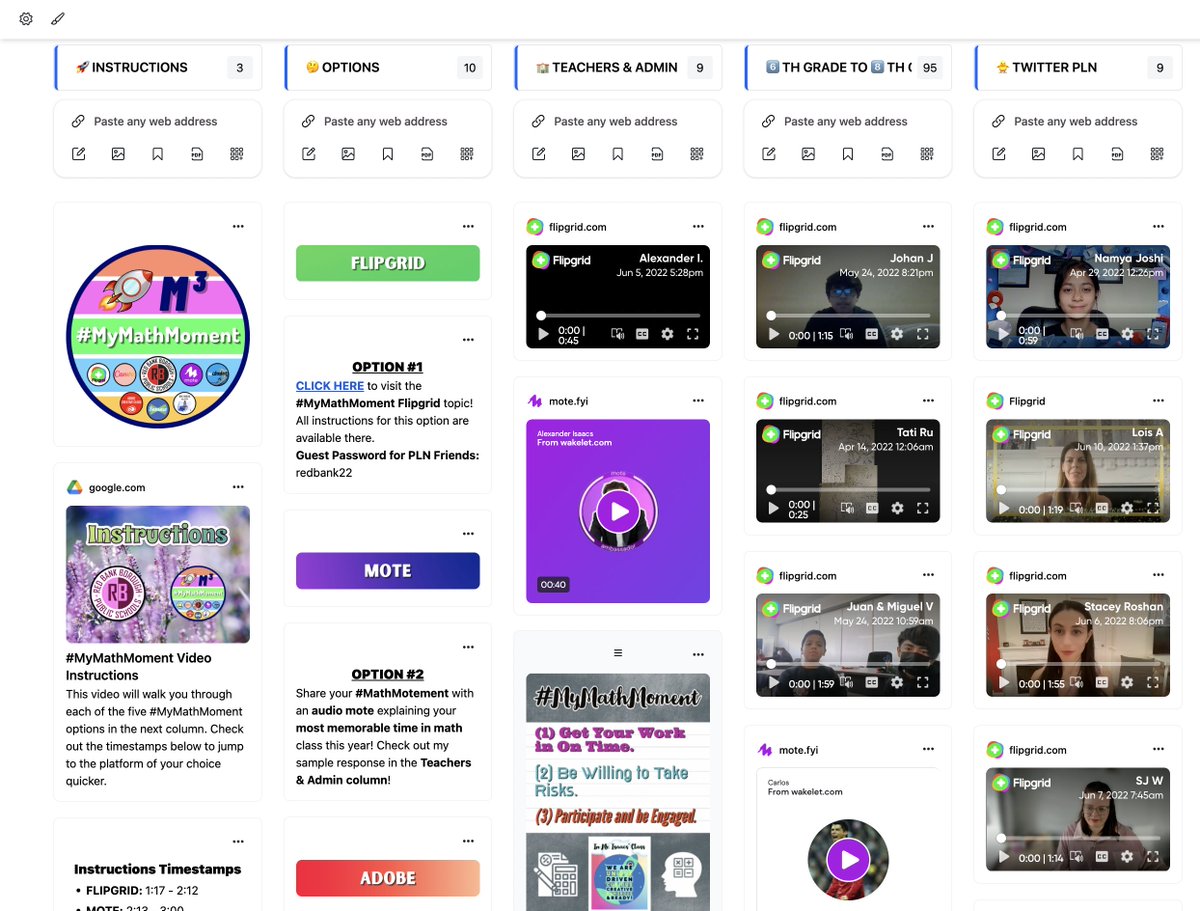Open the apps grid icon under TWITTER PLN
This screenshot has height=911, width=1200.
point(1157,154)
